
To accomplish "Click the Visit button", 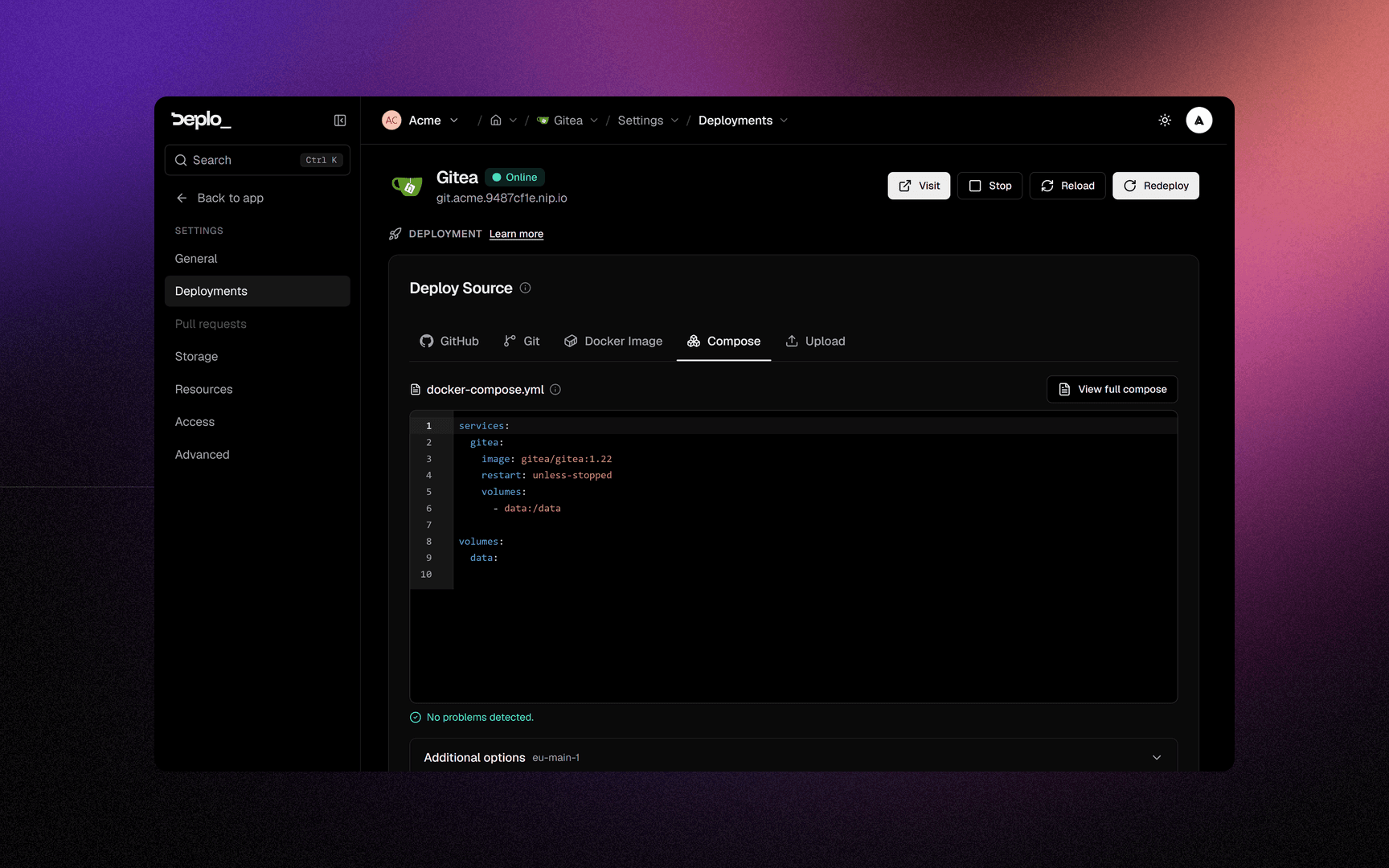I will point(919,186).
